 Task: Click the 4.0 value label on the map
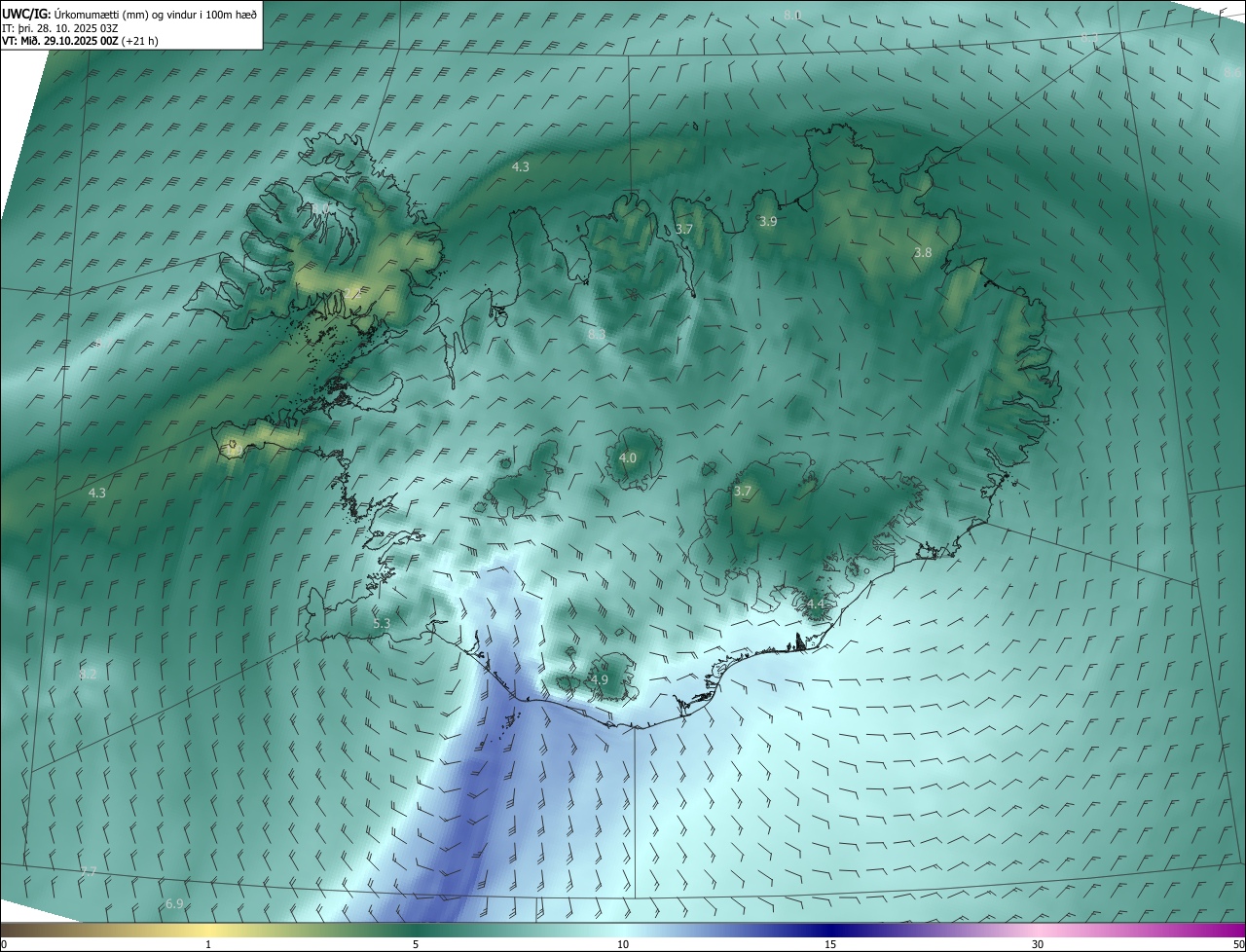click(x=628, y=458)
